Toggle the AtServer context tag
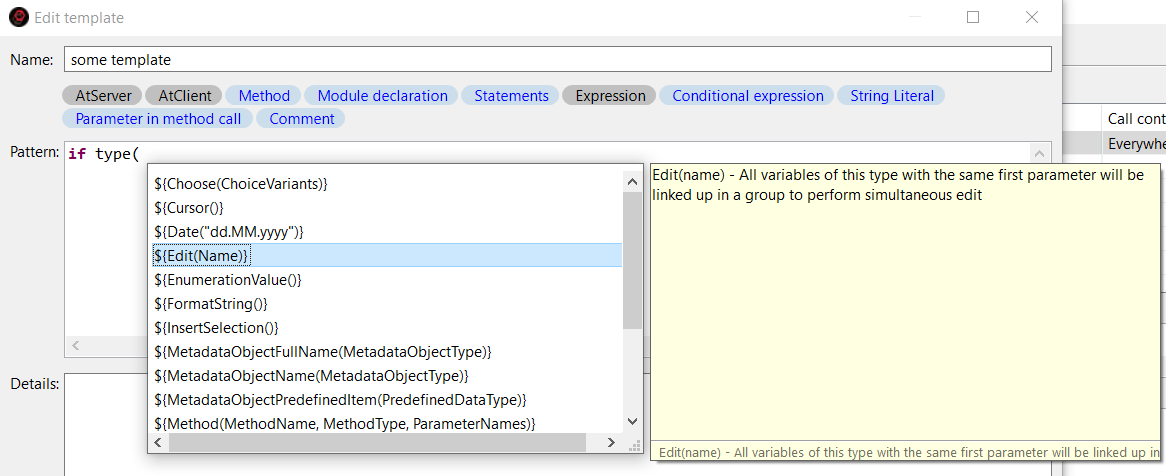 point(102,96)
